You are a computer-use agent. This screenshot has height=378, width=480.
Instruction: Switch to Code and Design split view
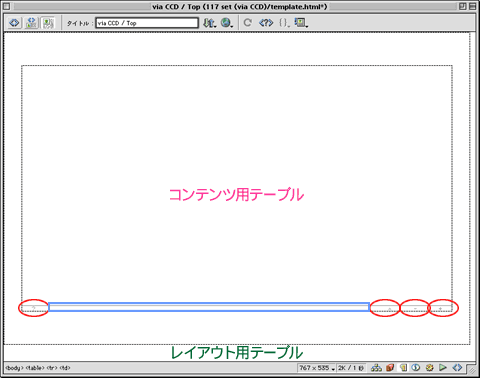[31, 23]
